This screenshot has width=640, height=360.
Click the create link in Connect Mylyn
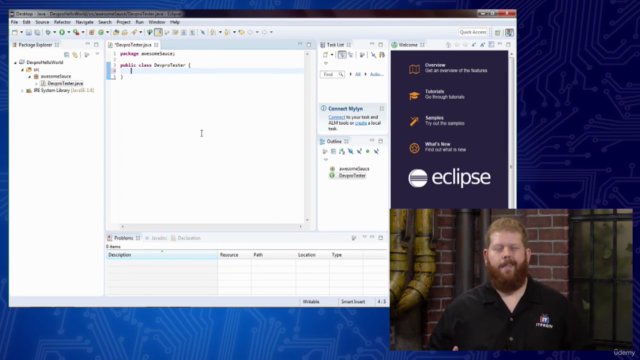pyautogui.click(x=361, y=123)
